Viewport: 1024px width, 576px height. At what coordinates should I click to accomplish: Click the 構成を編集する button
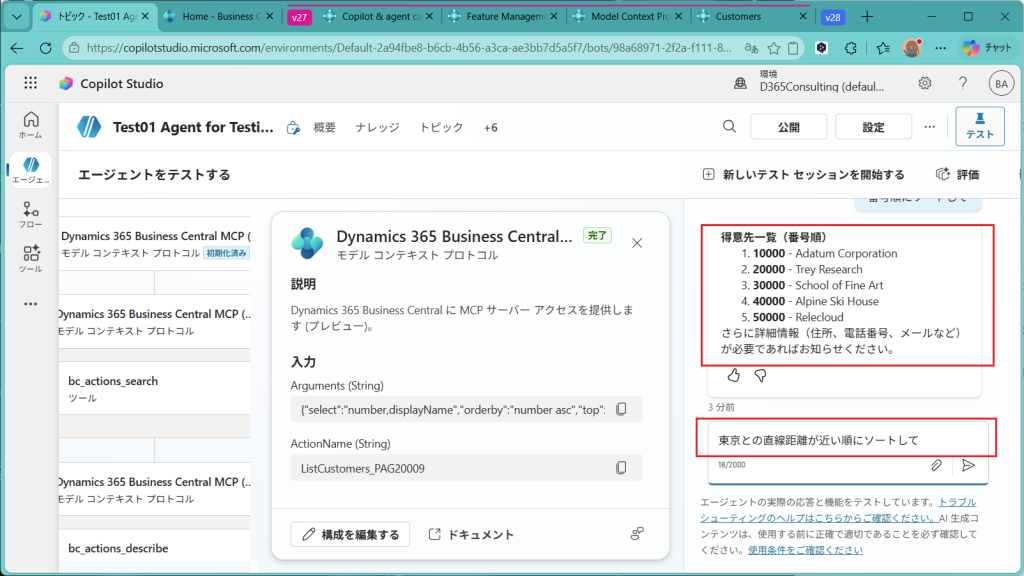351,534
